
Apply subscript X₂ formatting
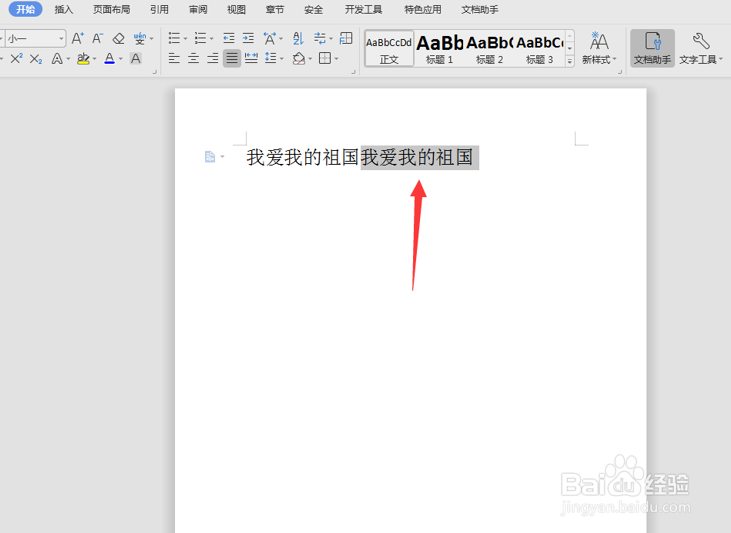click(36, 59)
